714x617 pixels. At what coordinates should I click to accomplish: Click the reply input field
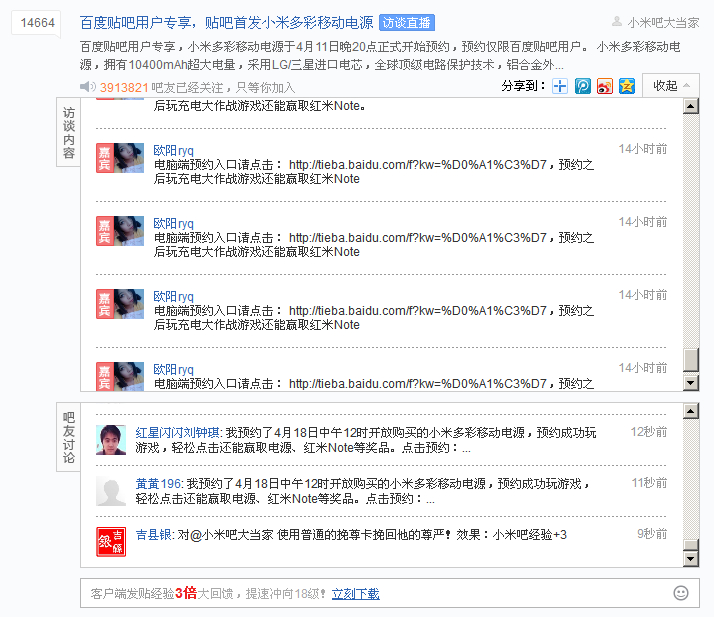click(390, 593)
